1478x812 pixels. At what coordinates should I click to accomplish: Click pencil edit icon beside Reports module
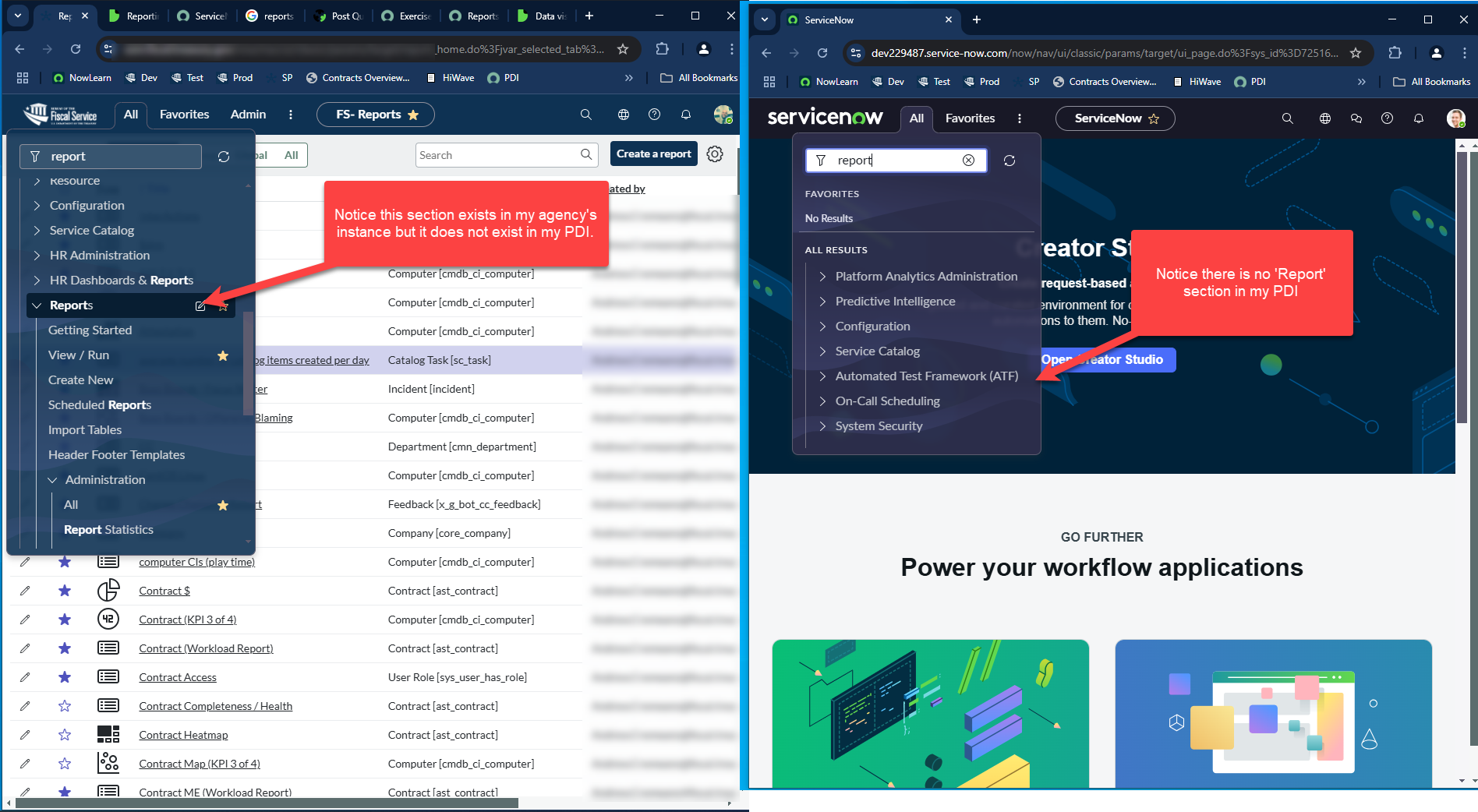[x=200, y=305]
